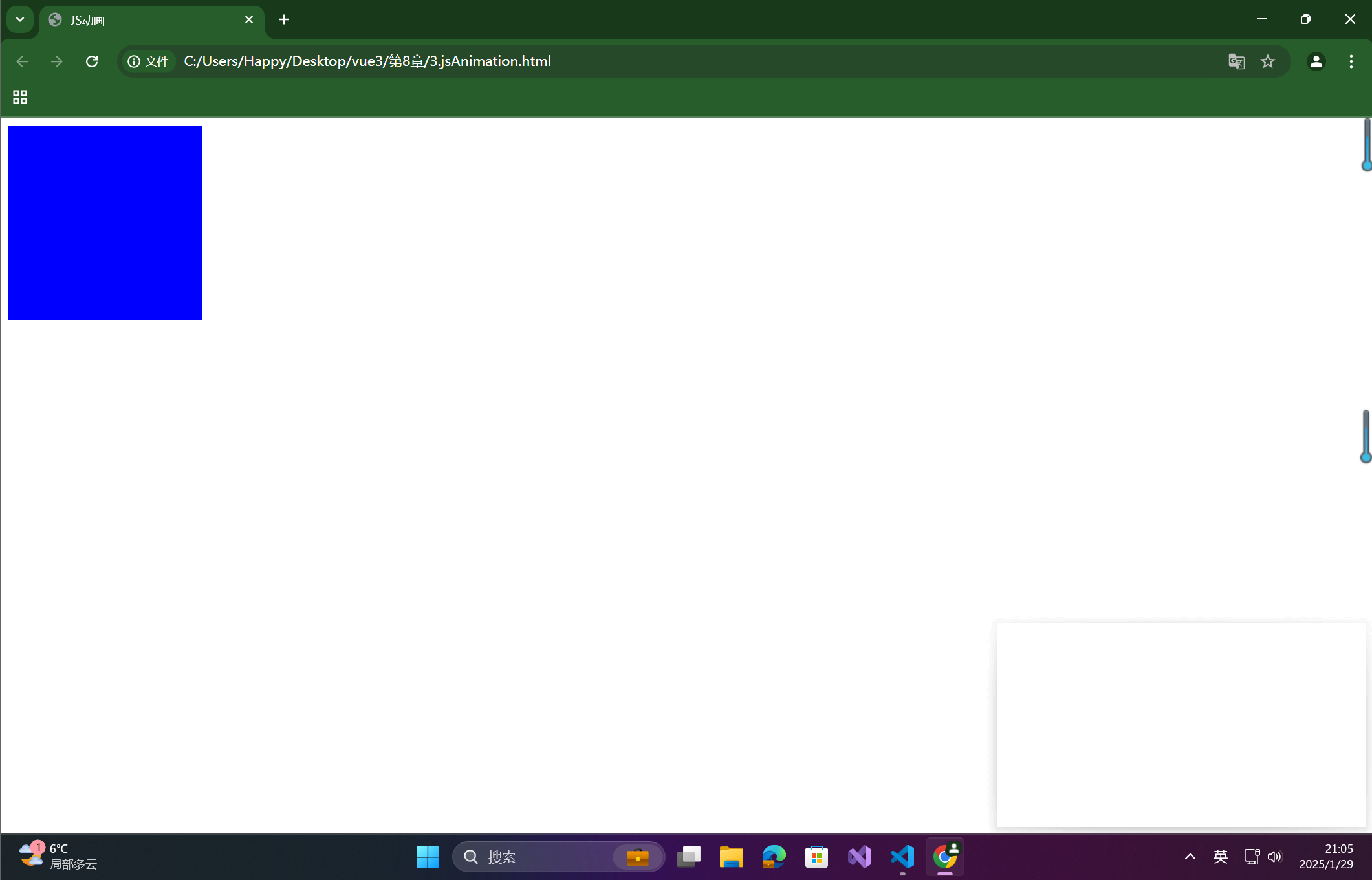The height and width of the screenshot is (880, 1372).
Task: Expand the hidden system tray icons
Action: pos(1190,856)
